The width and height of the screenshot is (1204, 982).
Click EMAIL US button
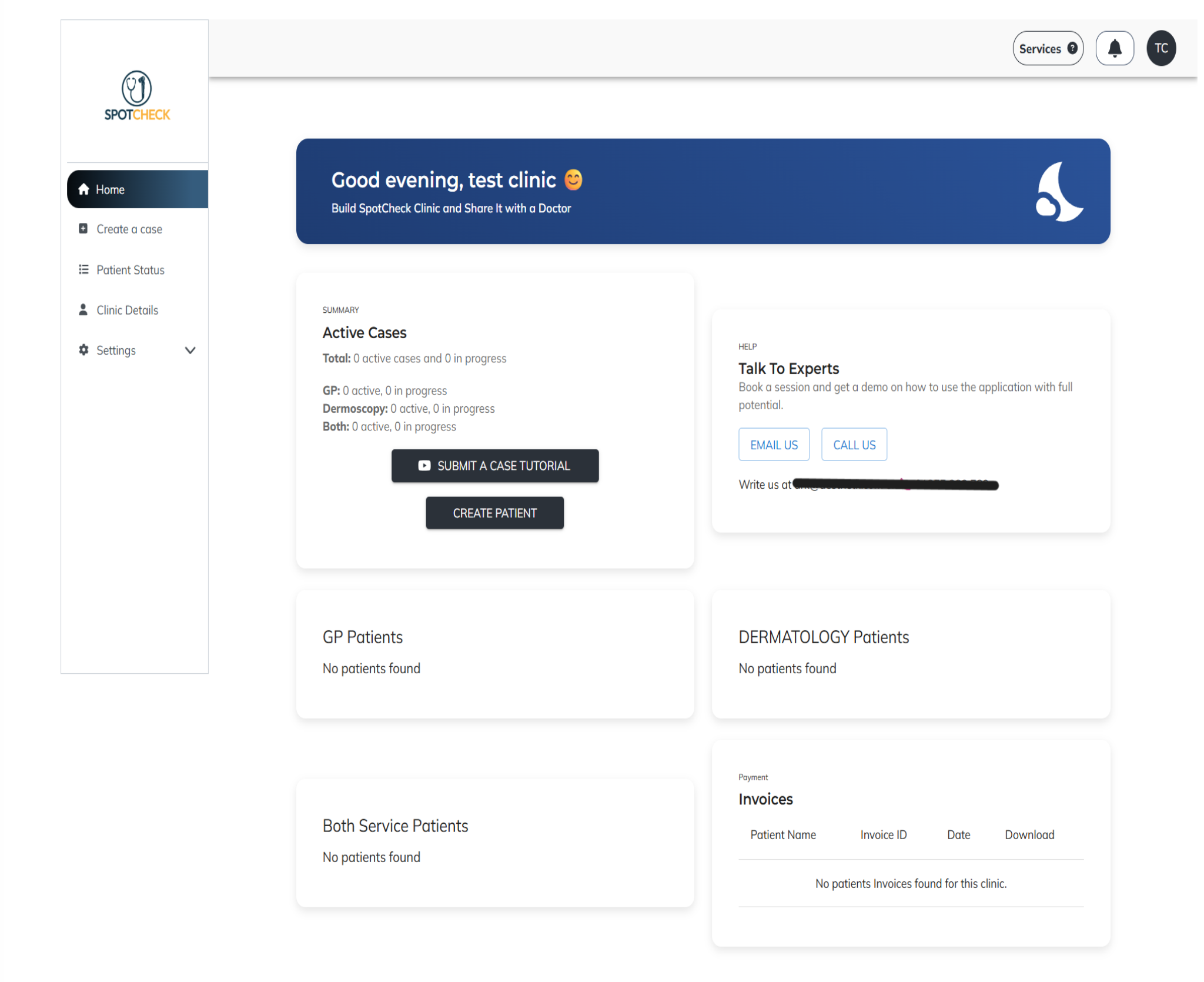tap(774, 445)
